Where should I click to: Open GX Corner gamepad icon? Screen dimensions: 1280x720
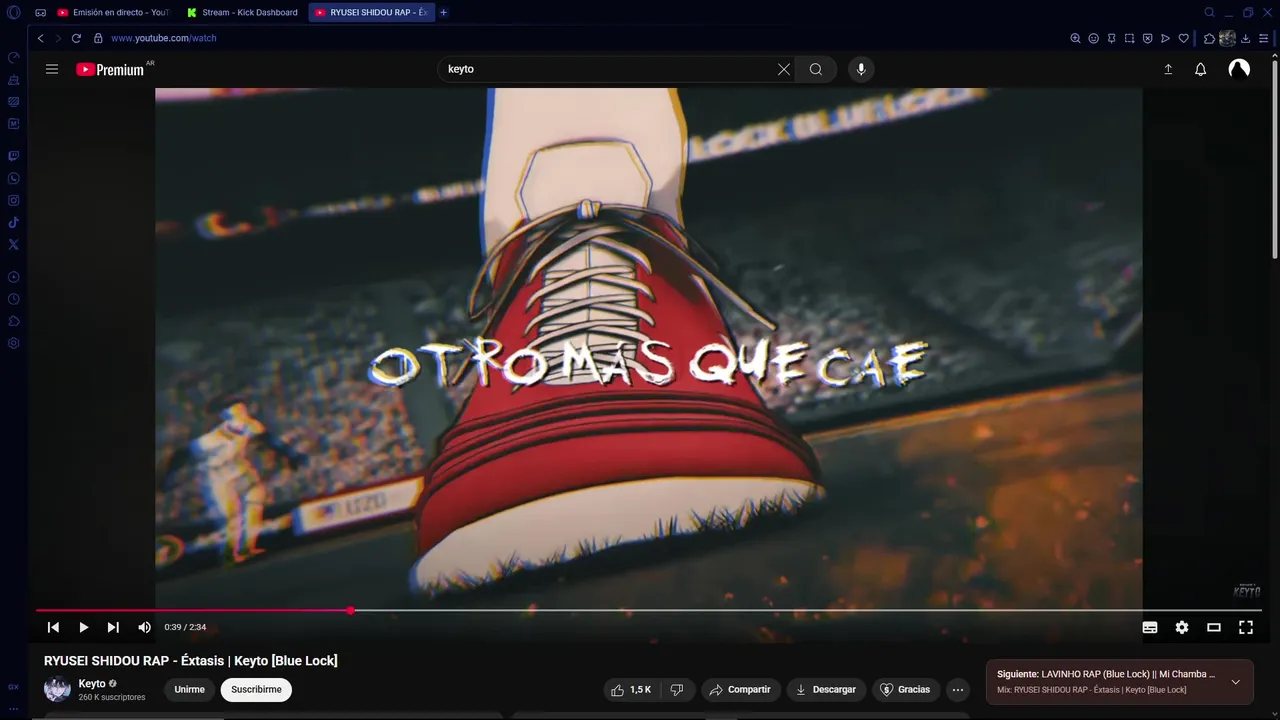(x=40, y=12)
